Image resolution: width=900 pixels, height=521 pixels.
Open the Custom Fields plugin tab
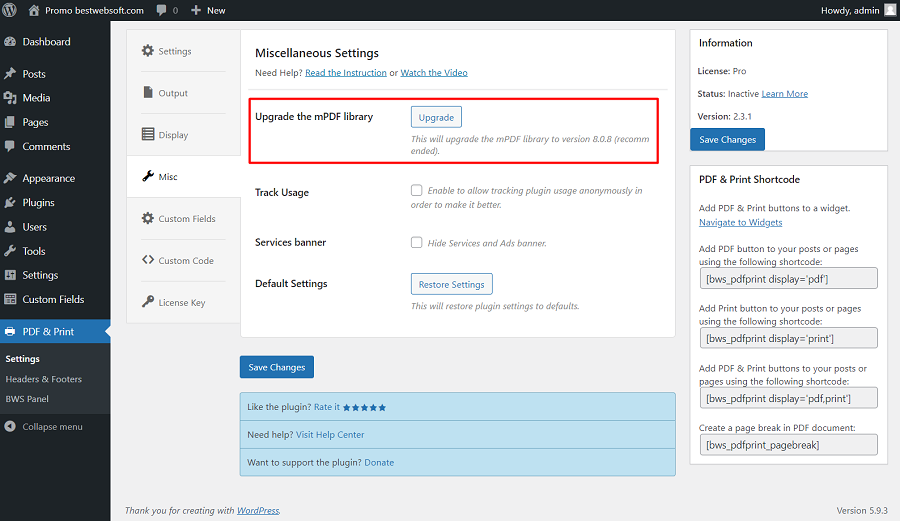184,219
